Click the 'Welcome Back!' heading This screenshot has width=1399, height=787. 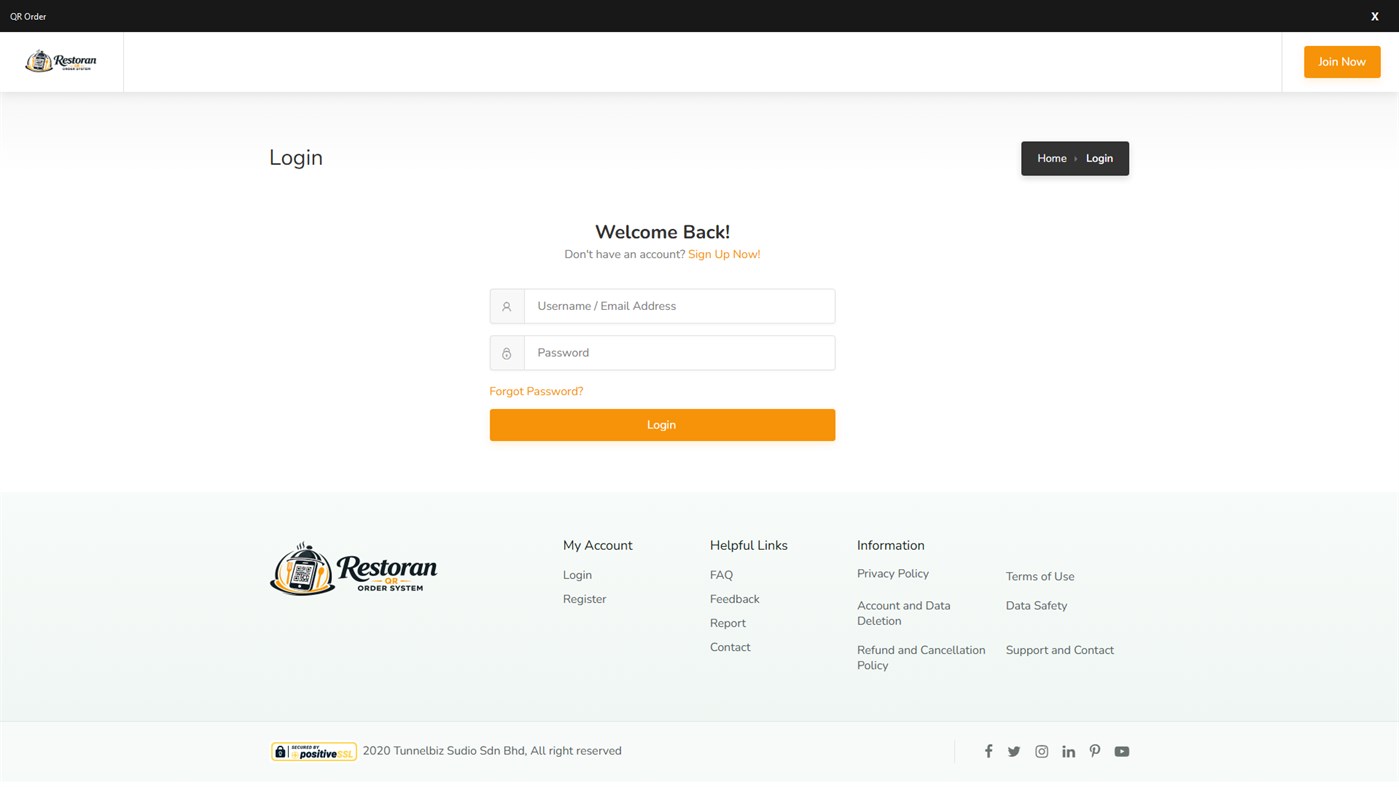(x=662, y=232)
